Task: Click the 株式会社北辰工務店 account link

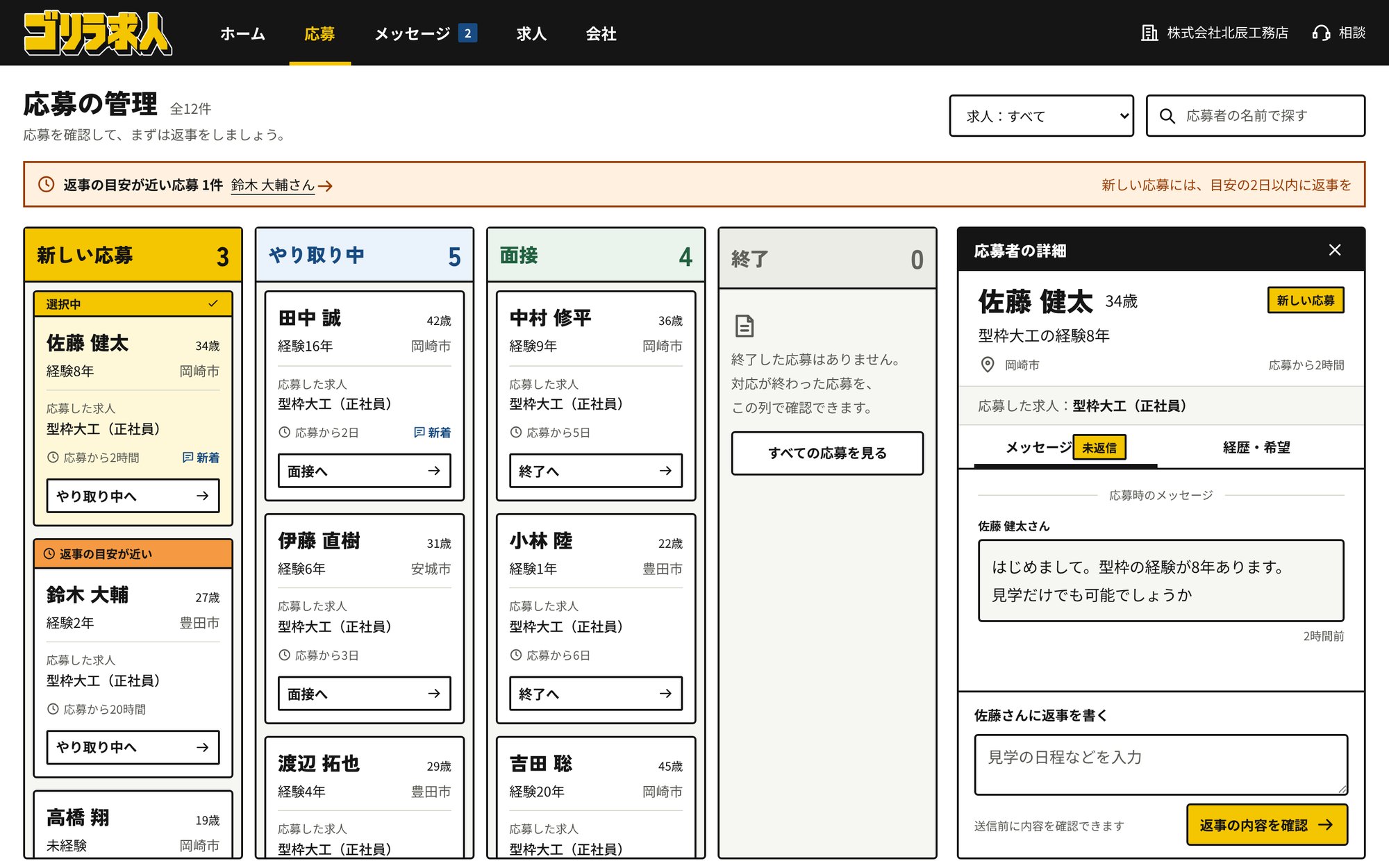Action: pos(1215,33)
